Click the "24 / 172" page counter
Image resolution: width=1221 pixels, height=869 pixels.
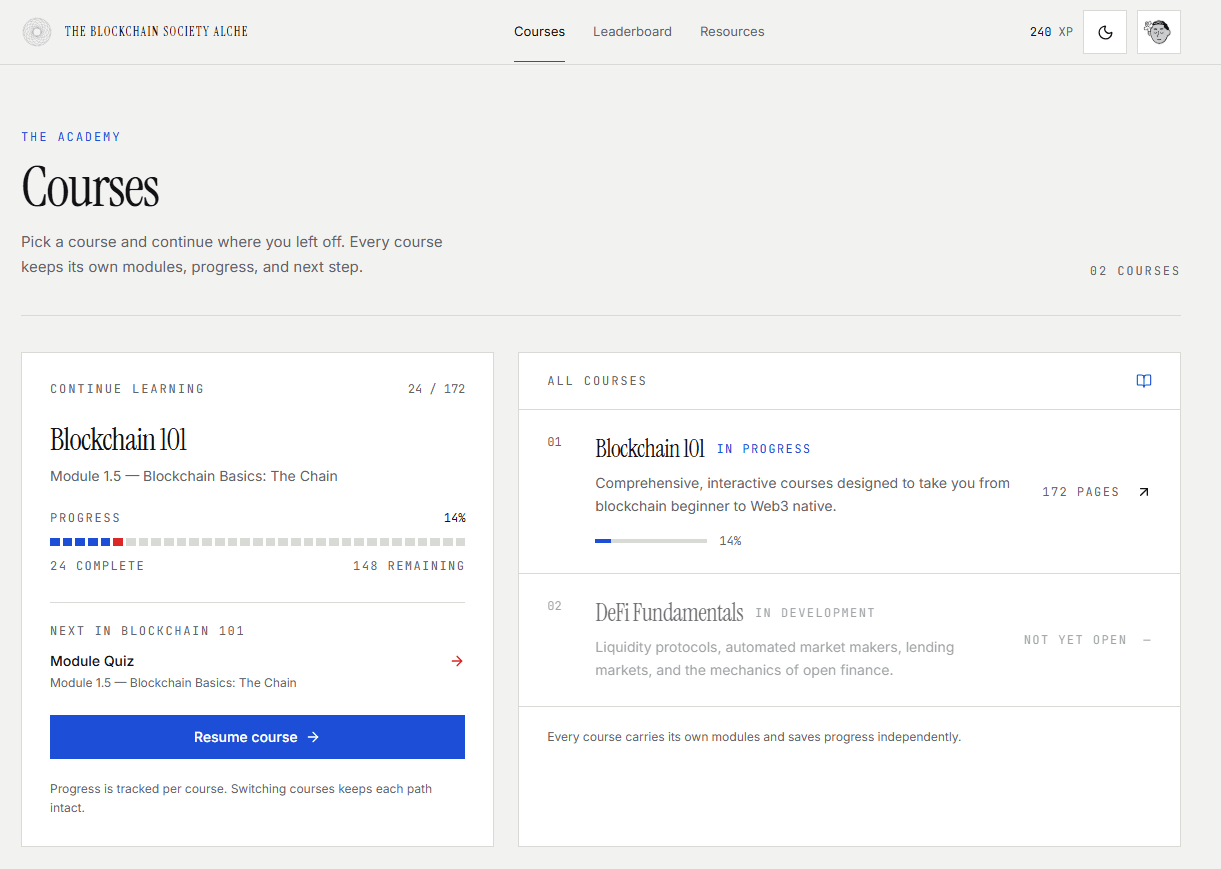click(436, 389)
